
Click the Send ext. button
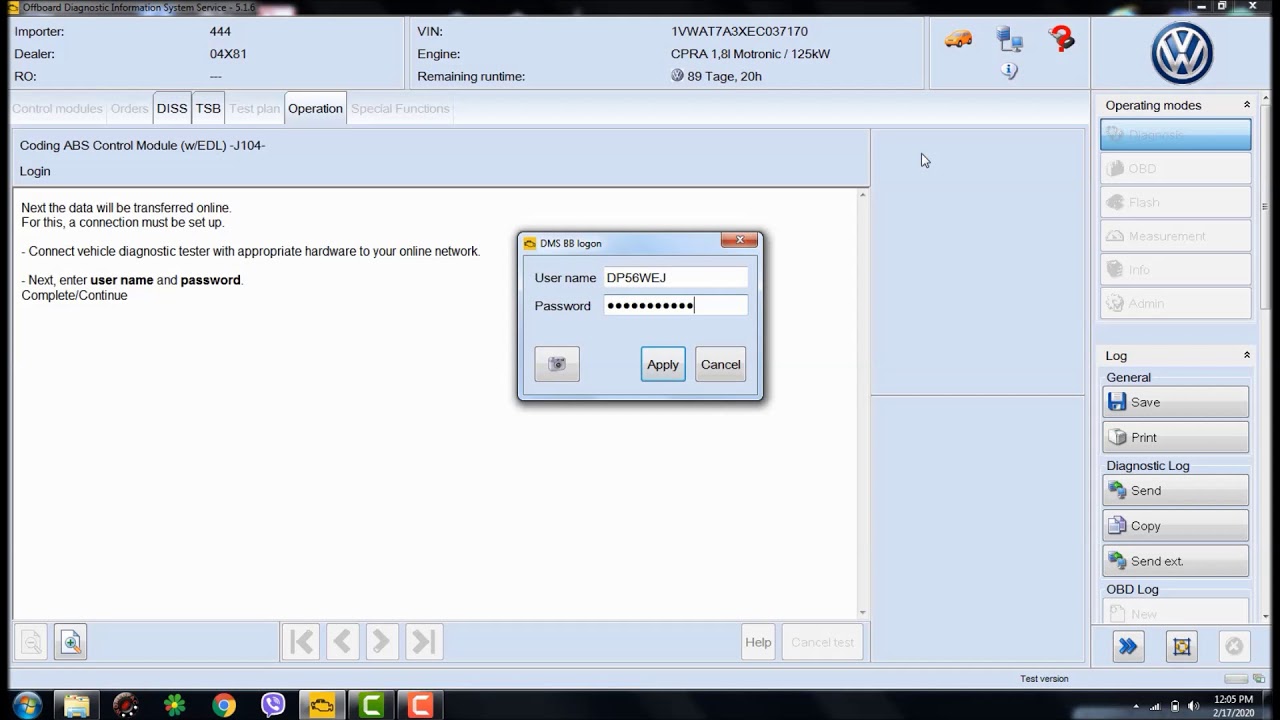1176,561
